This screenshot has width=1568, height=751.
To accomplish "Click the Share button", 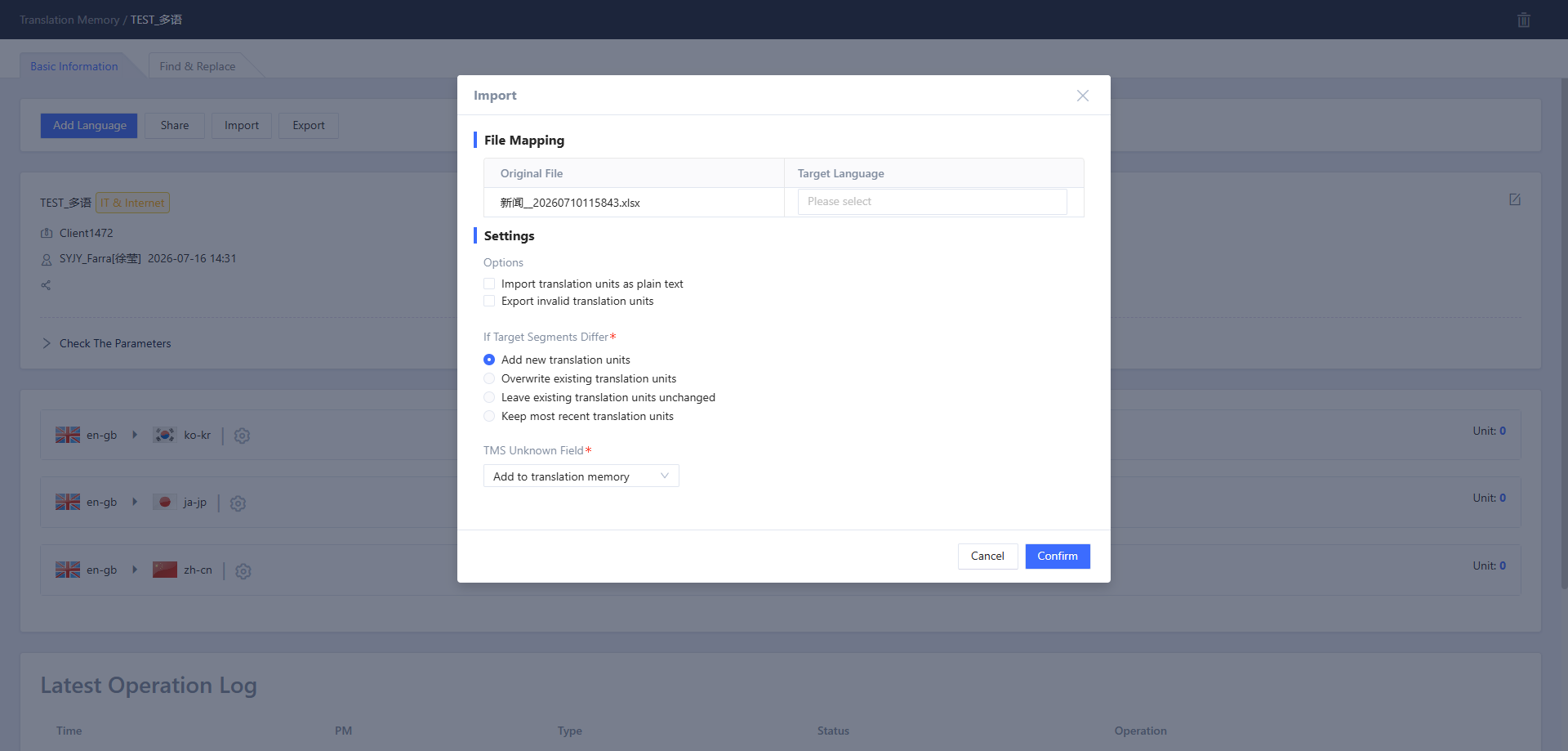I will (175, 126).
